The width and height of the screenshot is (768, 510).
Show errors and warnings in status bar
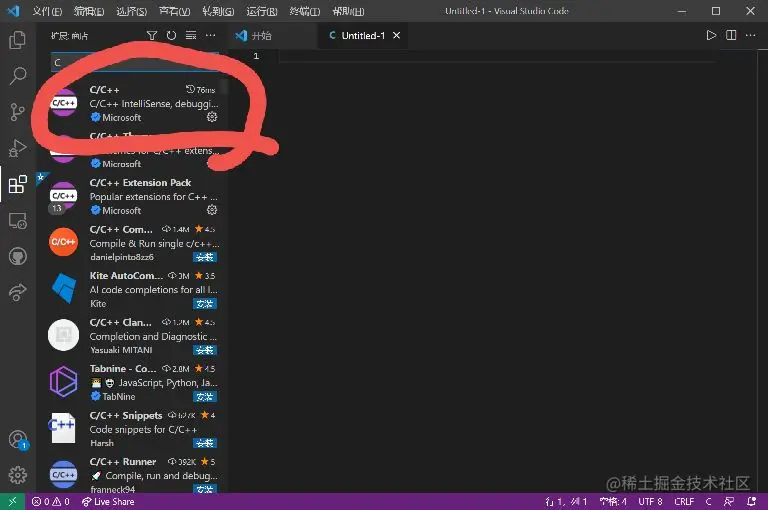(50, 502)
